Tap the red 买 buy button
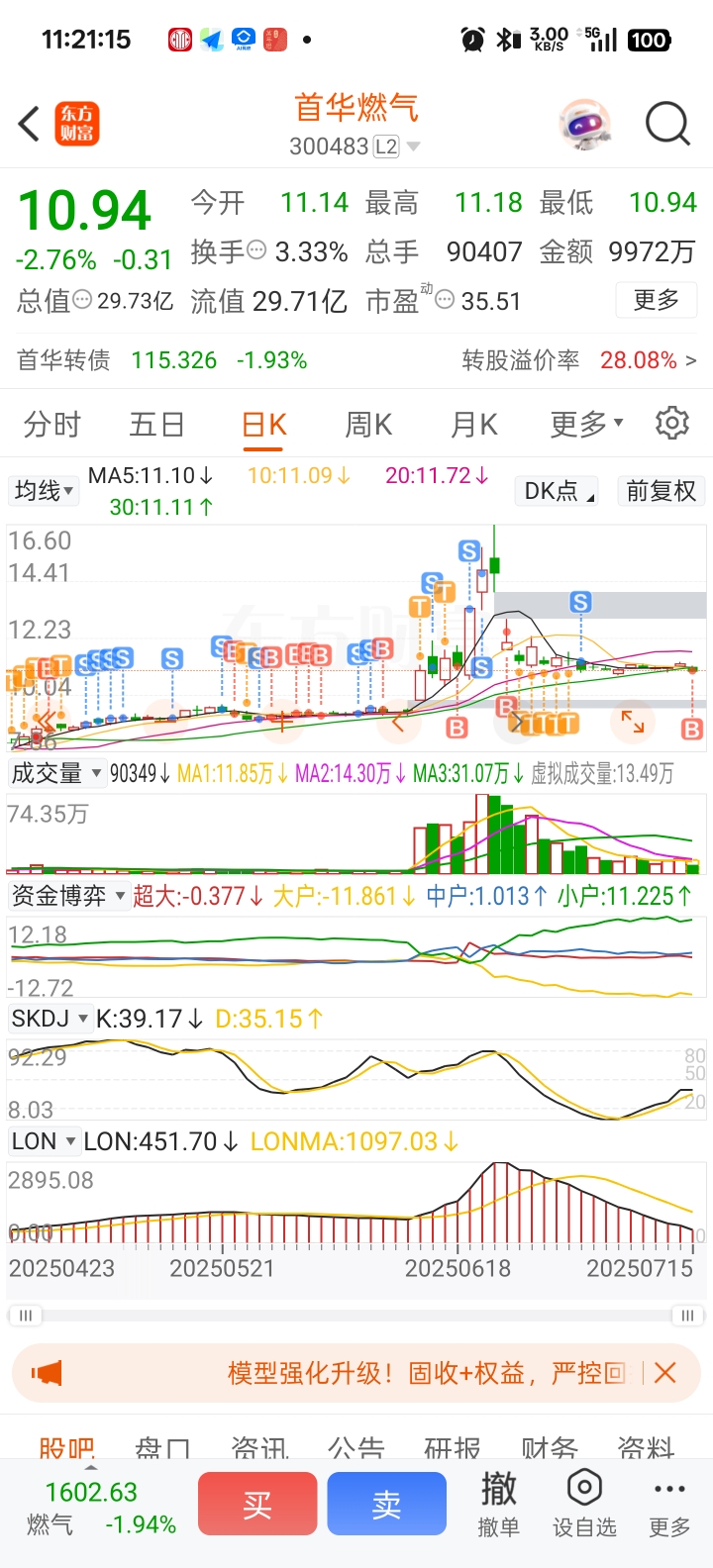The width and height of the screenshot is (713, 1568). click(x=257, y=1505)
